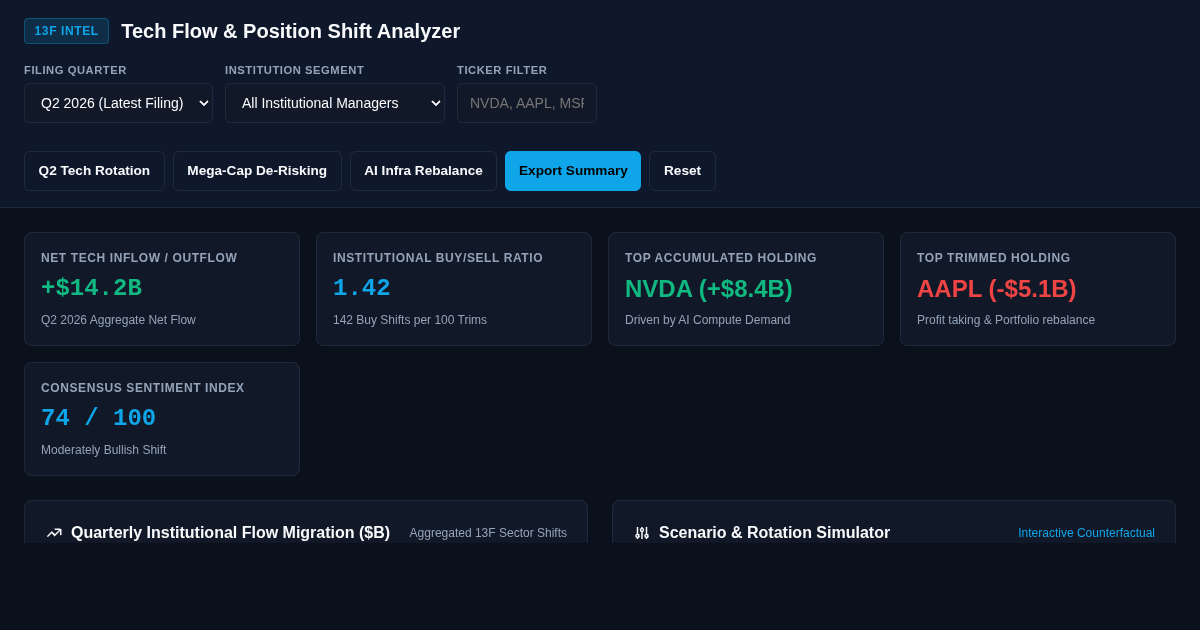
Task: Focus the Ticker Filter input field
Action: click(527, 103)
